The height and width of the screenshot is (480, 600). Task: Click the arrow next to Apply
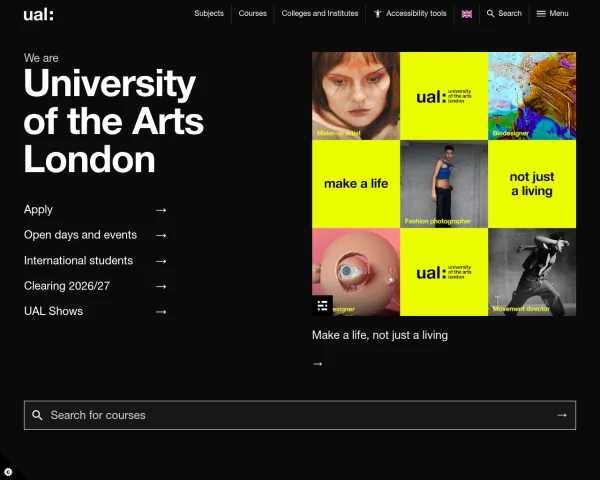pyautogui.click(x=161, y=210)
